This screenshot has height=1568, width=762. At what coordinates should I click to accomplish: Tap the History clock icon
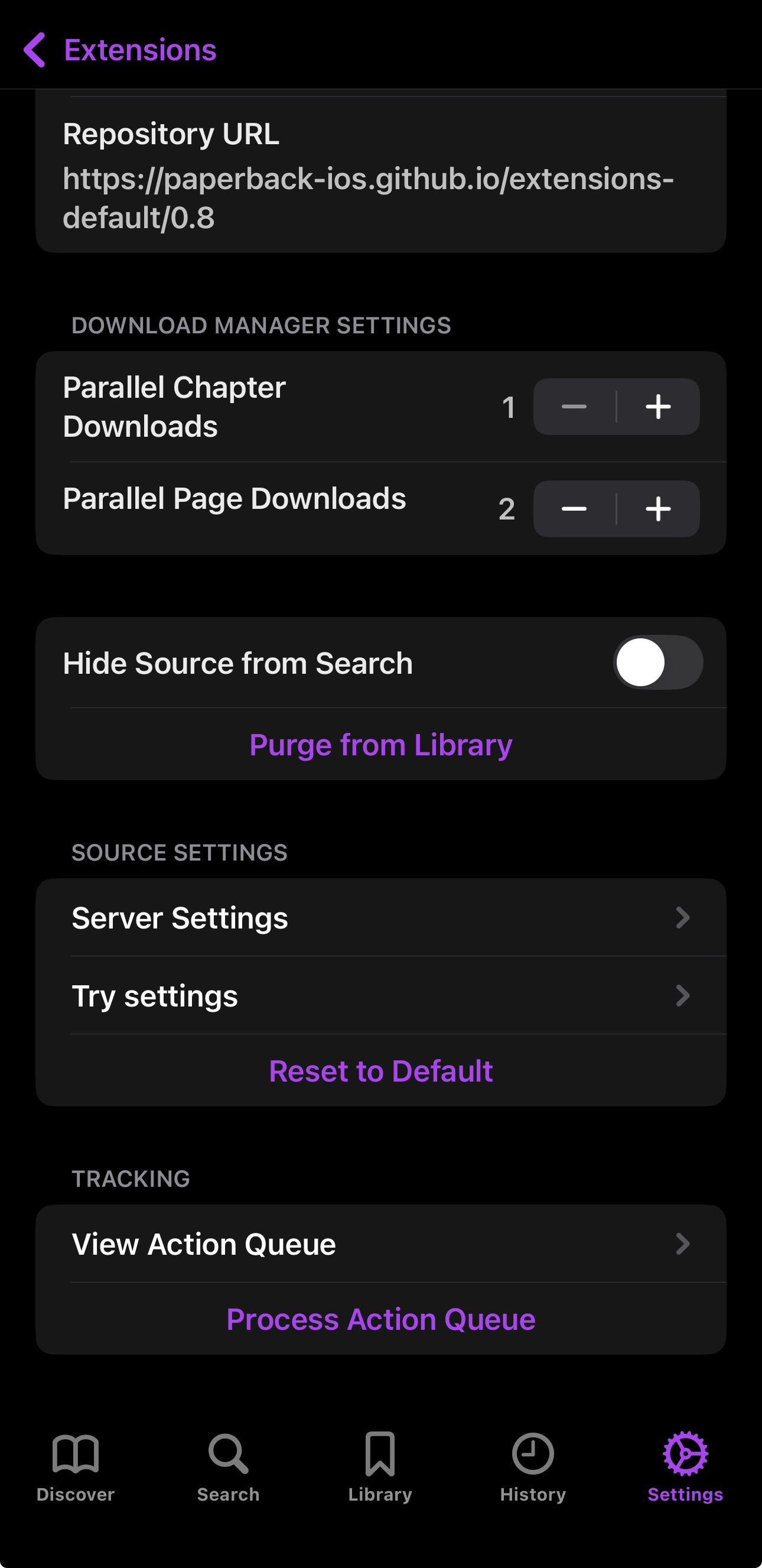point(533,1453)
